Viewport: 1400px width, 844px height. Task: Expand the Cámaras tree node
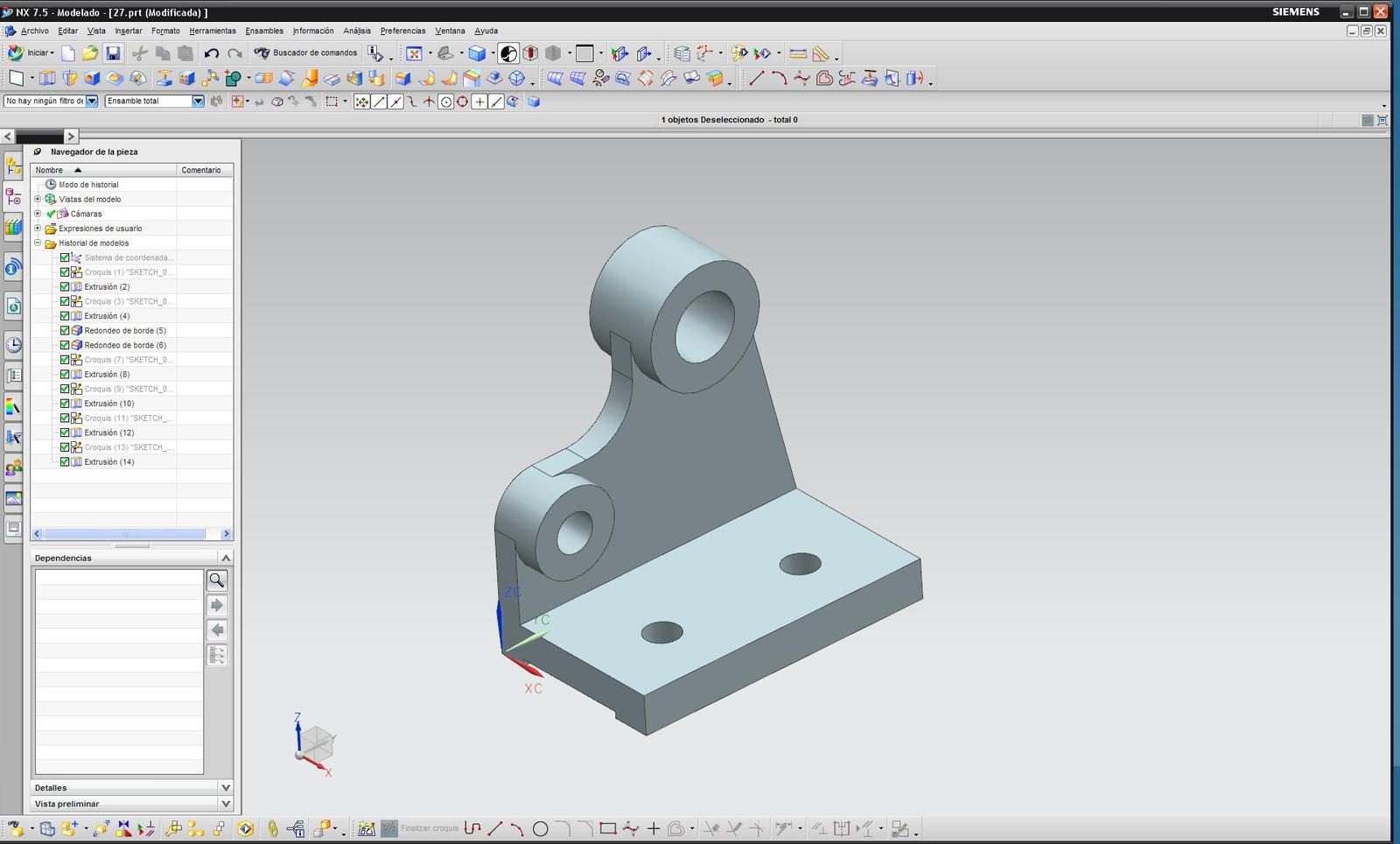point(38,214)
